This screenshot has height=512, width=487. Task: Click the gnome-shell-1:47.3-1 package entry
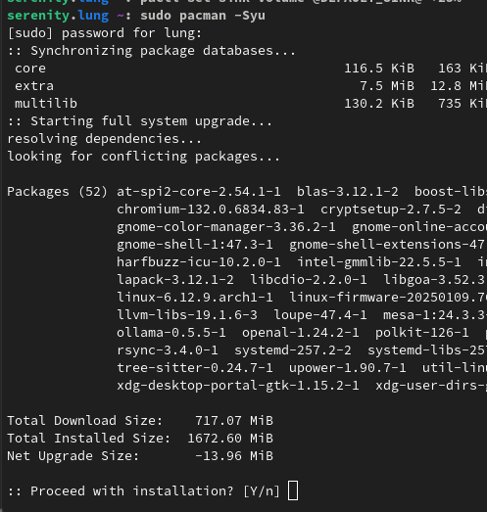(195, 245)
